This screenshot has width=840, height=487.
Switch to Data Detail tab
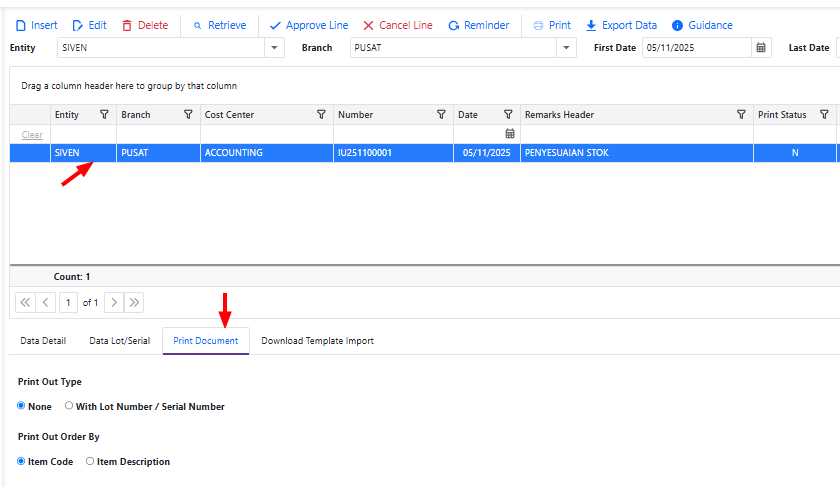[43, 341]
